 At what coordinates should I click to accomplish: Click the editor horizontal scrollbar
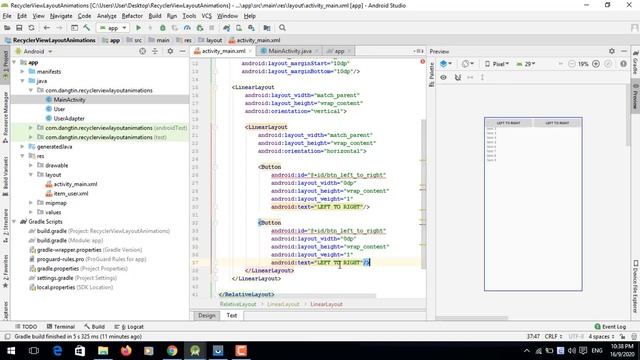coord(297,296)
